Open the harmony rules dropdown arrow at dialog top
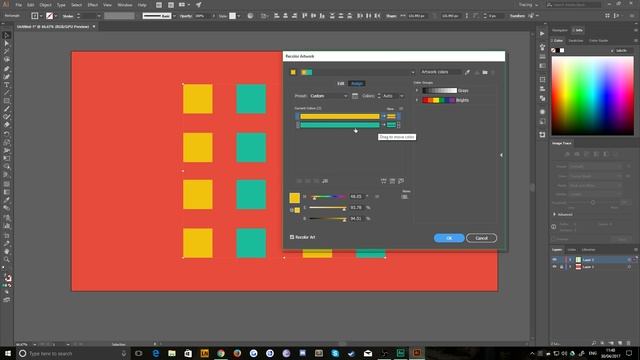The width and height of the screenshot is (640, 360). tap(413, 72)
